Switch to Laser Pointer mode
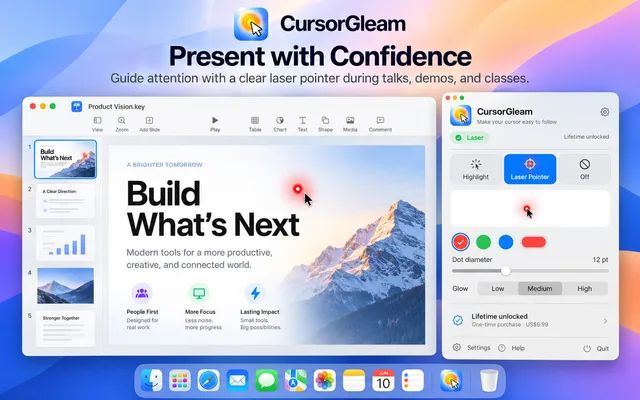 click(x=530, y=169)
